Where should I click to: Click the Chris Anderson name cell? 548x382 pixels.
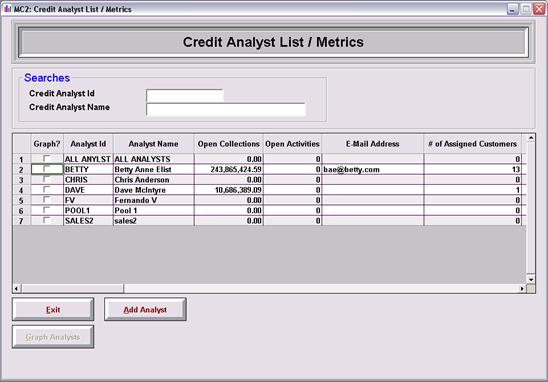pos(153,180)
